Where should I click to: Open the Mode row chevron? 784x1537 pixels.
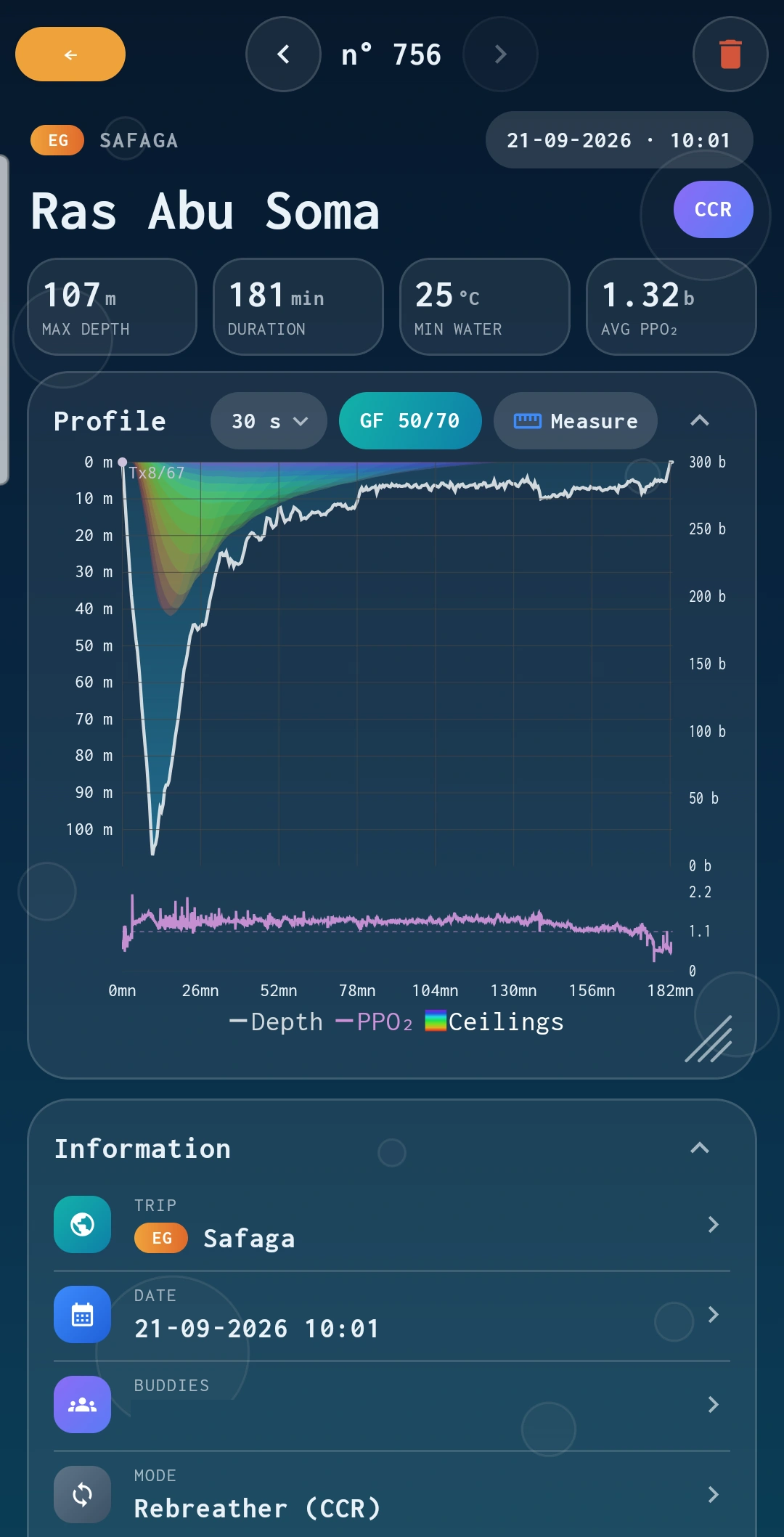point(714,1495)
